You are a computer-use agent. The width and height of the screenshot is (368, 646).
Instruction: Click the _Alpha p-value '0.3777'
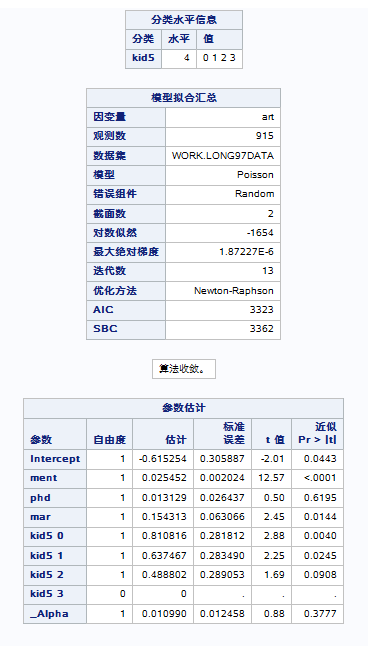[x=320, y=614]
